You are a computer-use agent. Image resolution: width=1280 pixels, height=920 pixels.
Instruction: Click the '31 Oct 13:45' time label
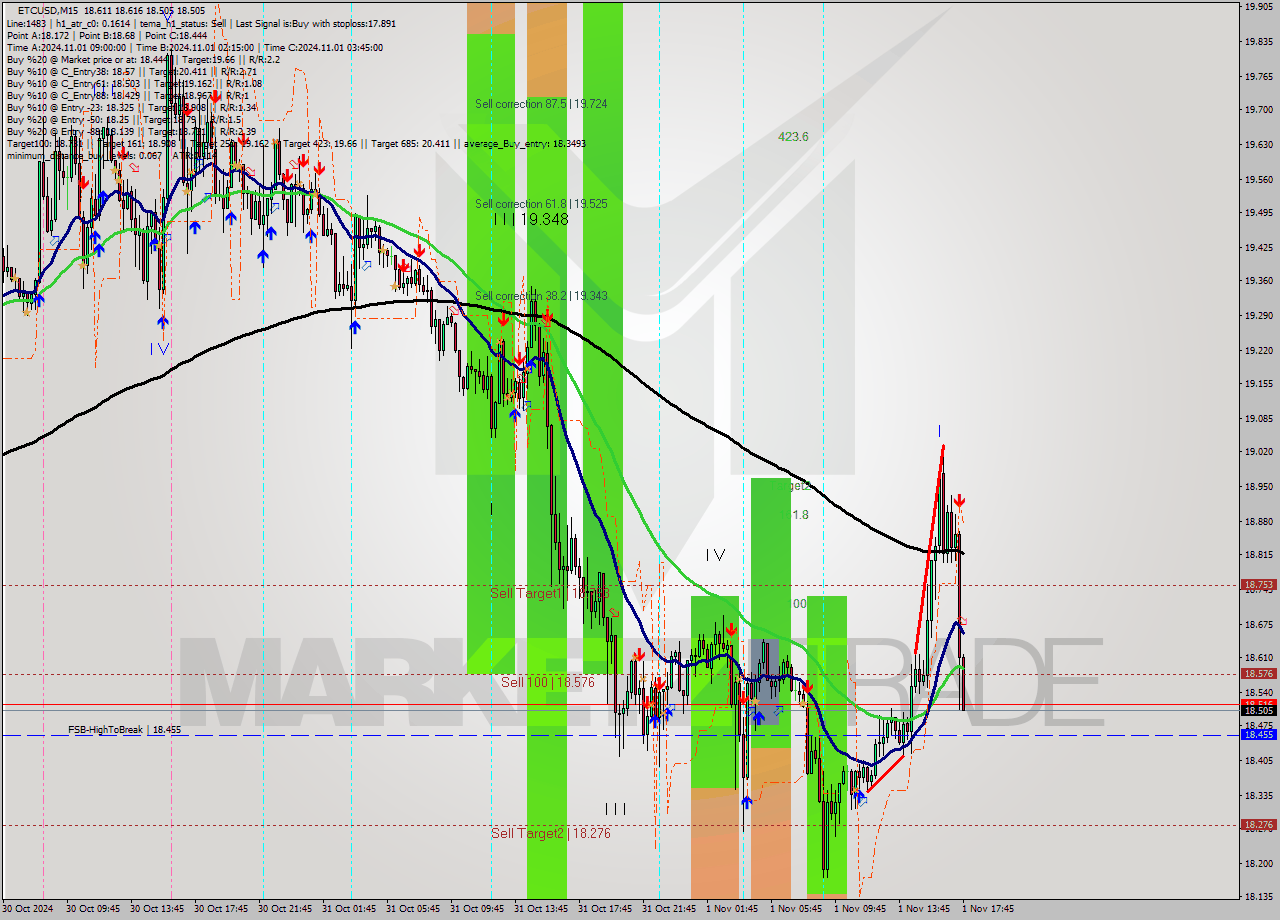click(x=543, y=909)
